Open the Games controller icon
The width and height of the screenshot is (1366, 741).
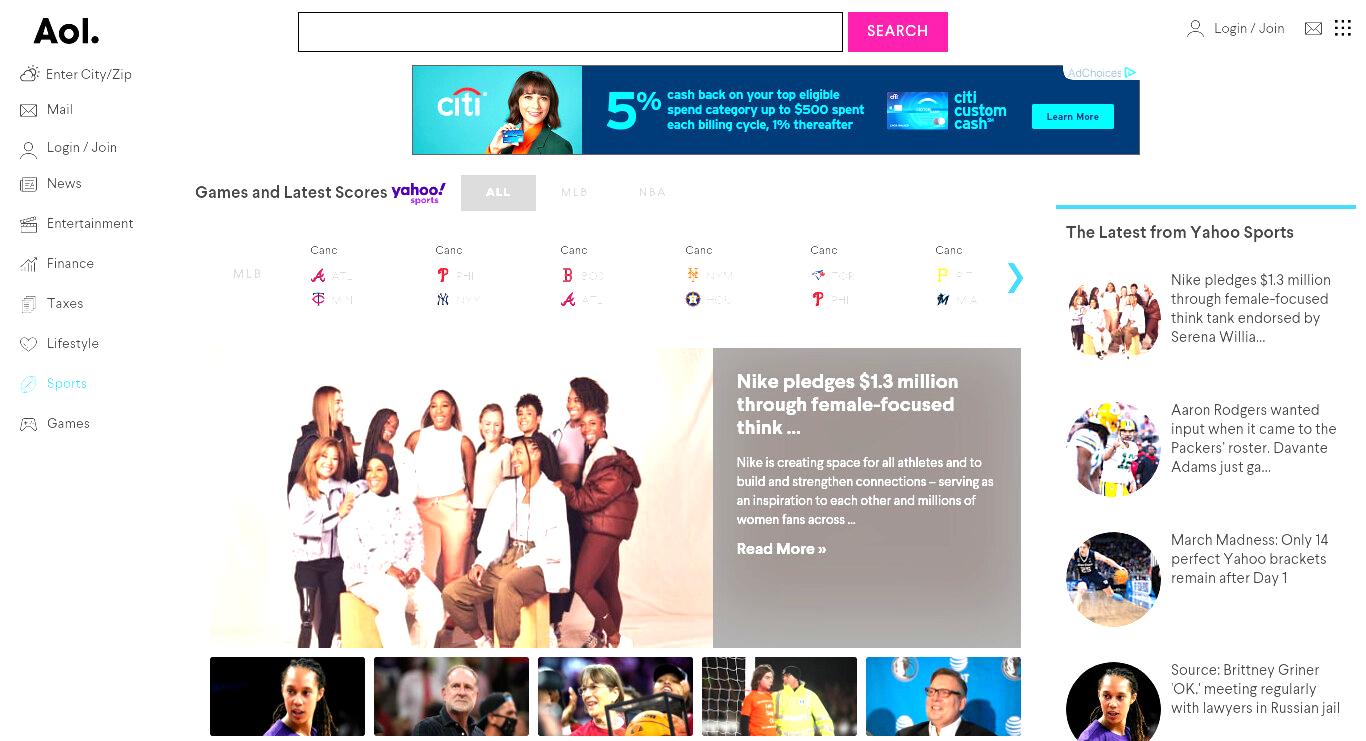pos(28,424)
